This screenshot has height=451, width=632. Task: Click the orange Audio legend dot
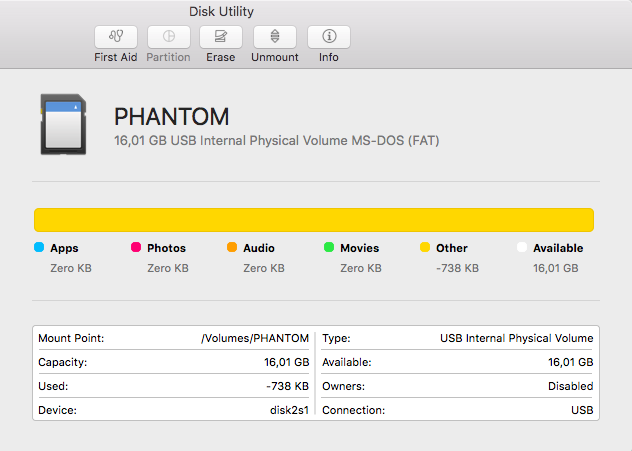click(232, 247)
